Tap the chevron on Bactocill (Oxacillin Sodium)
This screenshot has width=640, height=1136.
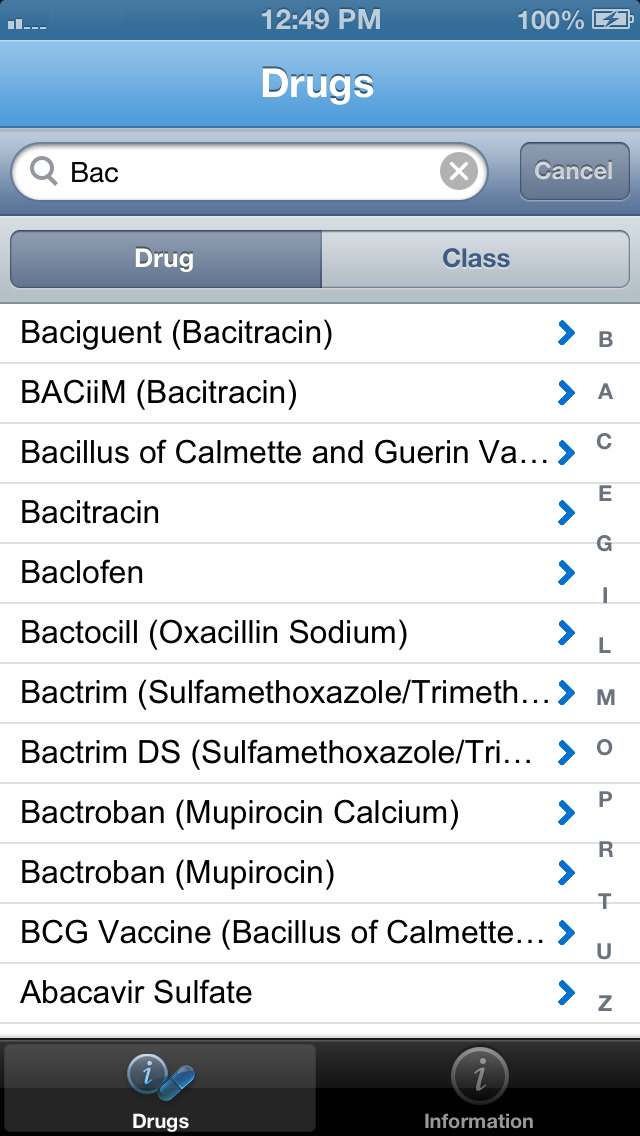[567, 633]
